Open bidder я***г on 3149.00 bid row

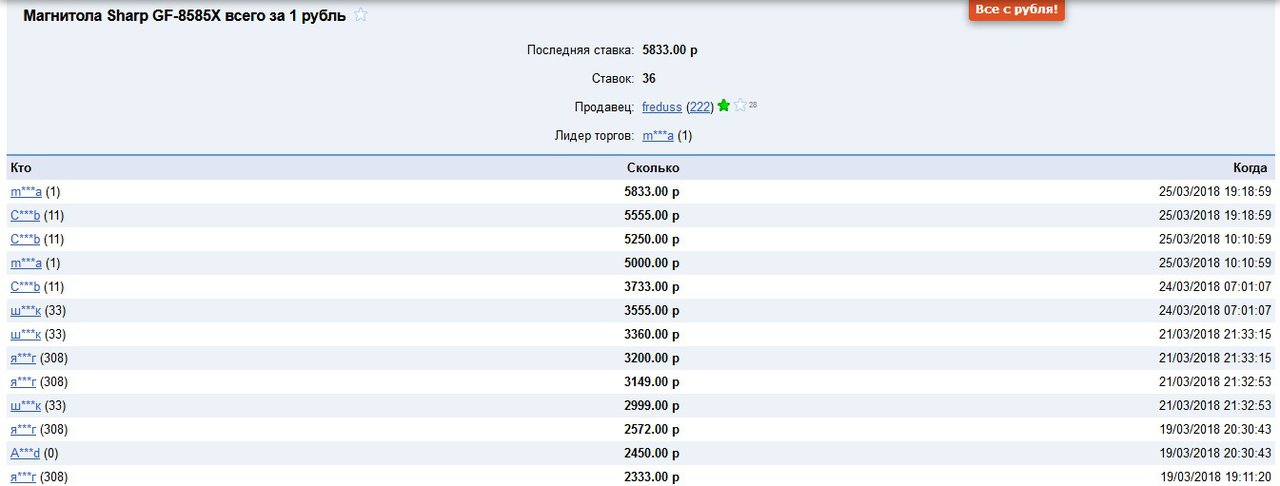(23, 382)
